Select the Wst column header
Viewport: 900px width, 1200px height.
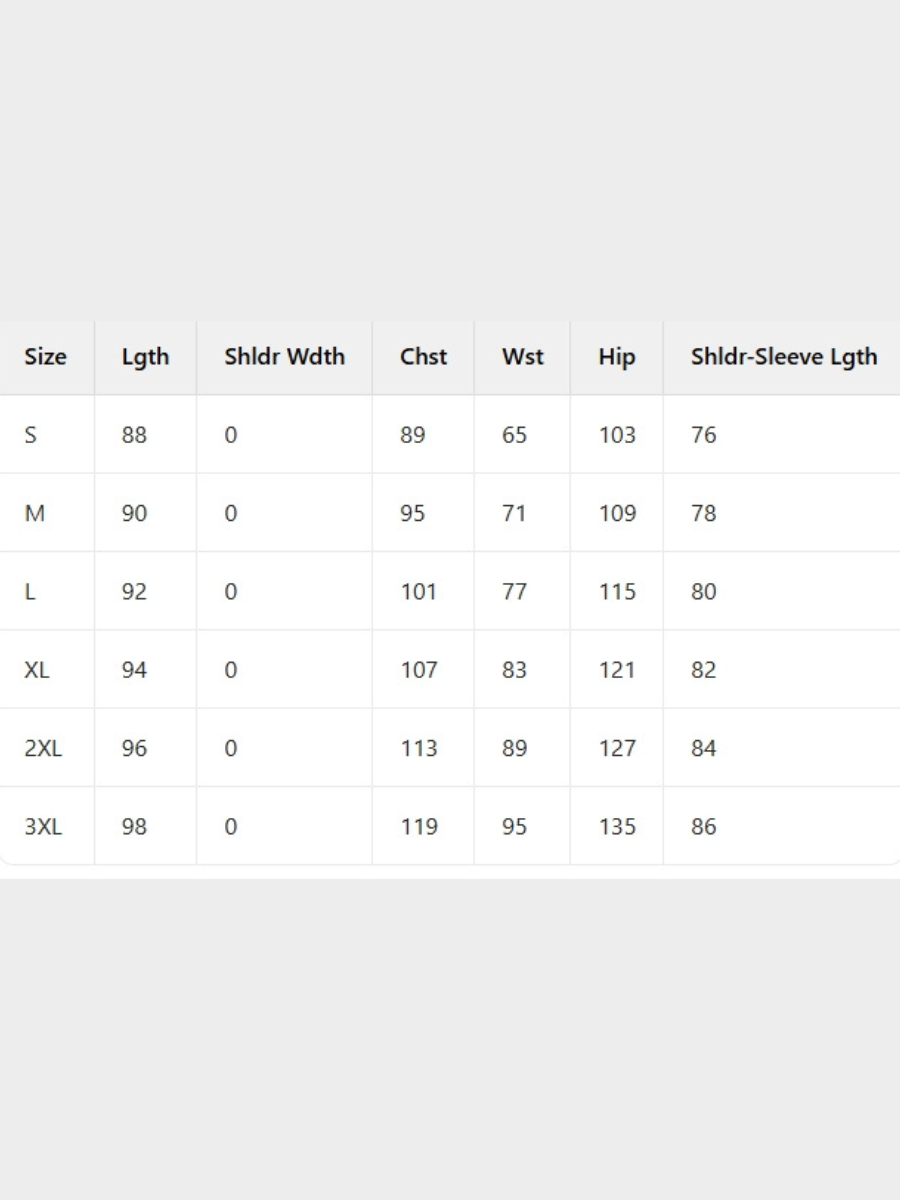pos(522,357)
